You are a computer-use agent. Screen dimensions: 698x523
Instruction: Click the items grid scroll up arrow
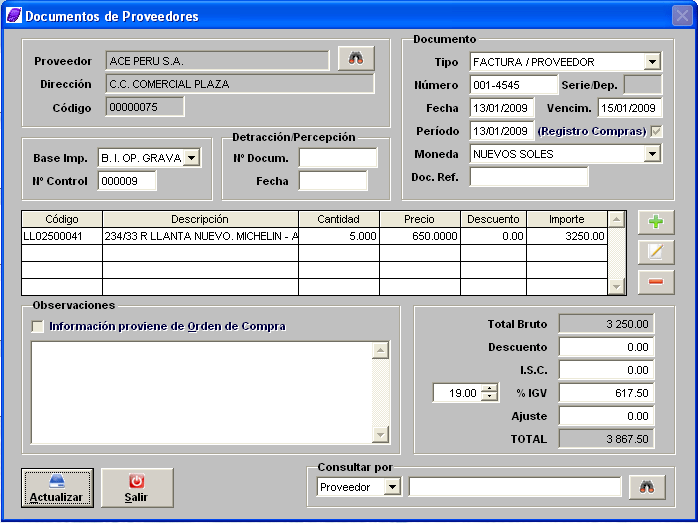click(x=617, y=219)
